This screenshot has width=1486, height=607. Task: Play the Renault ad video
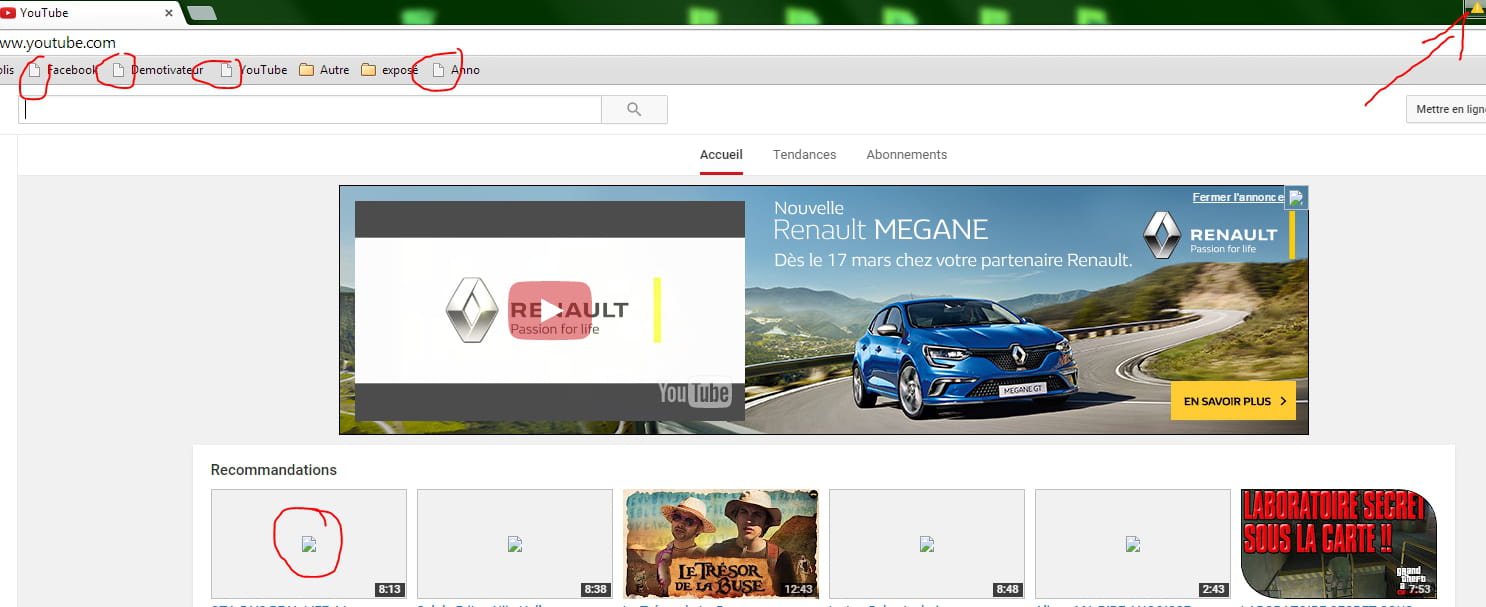(550, 310)
